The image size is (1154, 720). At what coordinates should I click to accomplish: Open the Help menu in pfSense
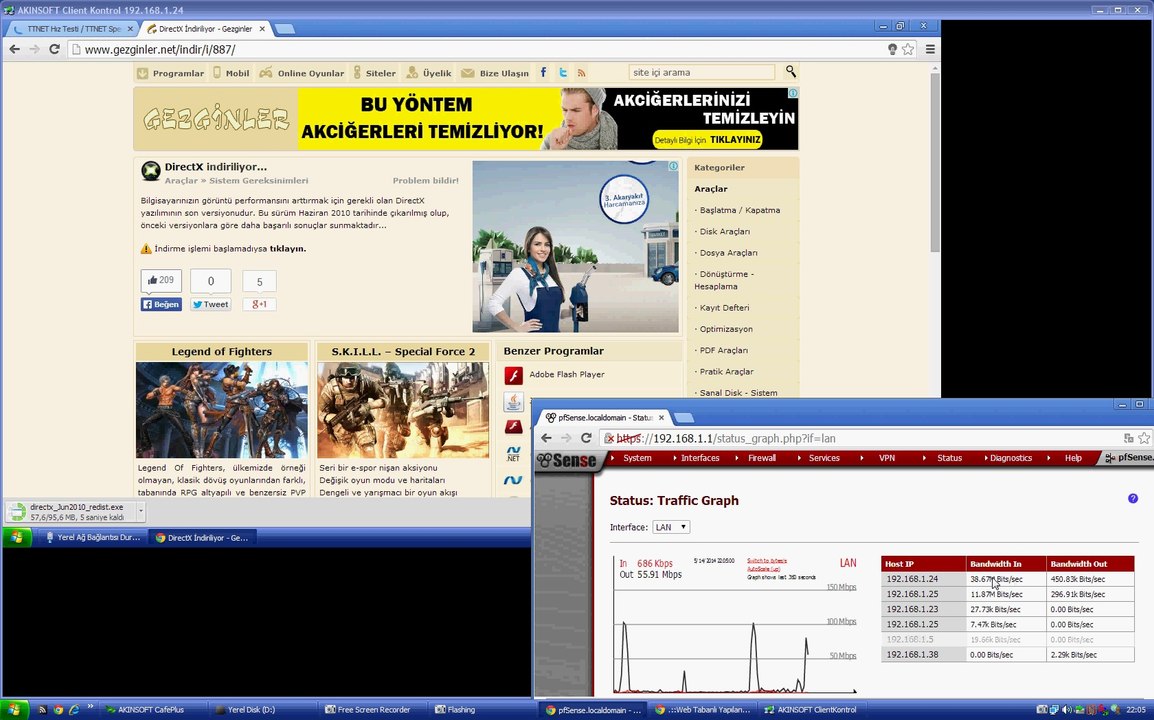tap(1073, 458)
